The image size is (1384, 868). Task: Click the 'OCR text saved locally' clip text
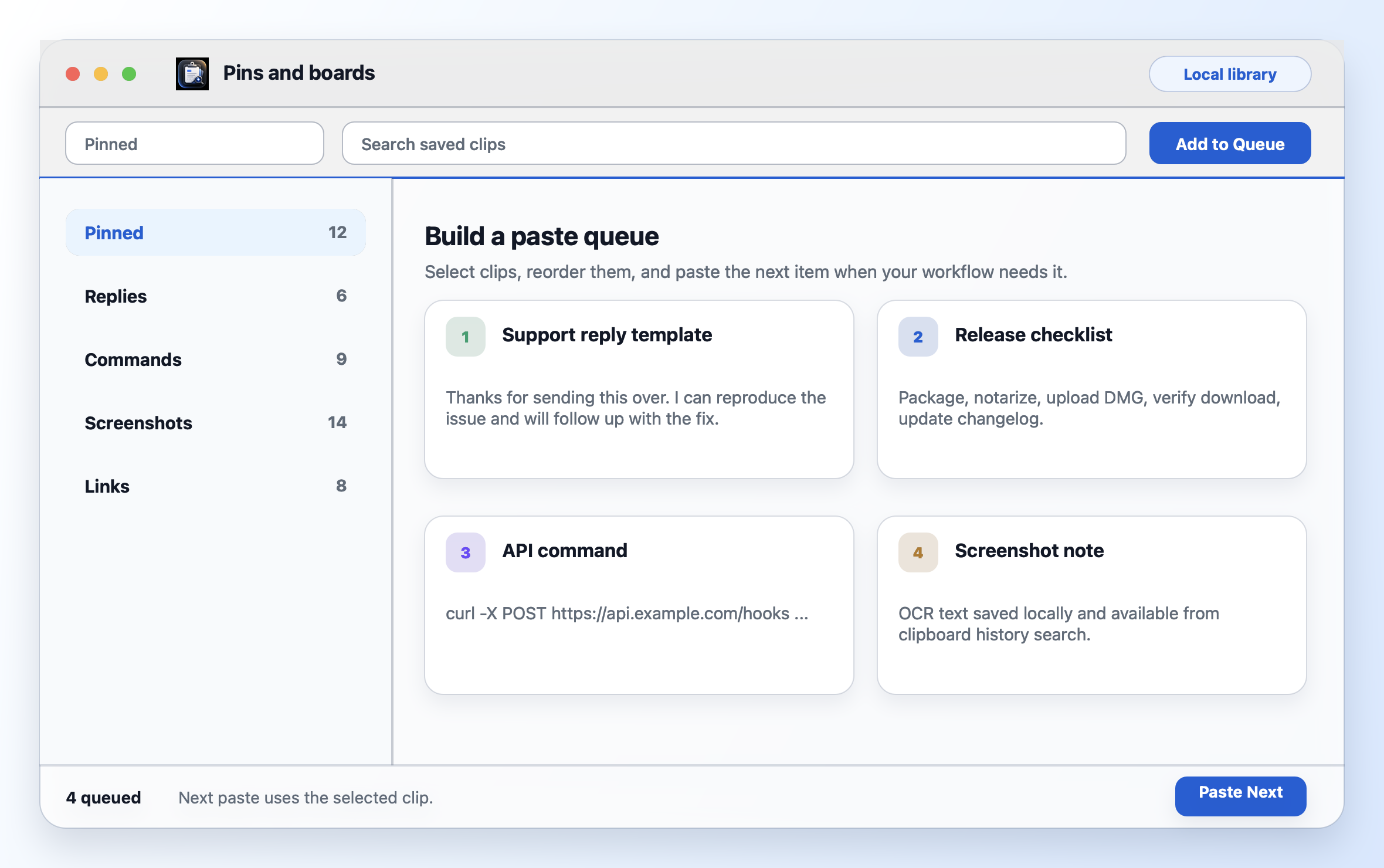[x=1059, y=624]
